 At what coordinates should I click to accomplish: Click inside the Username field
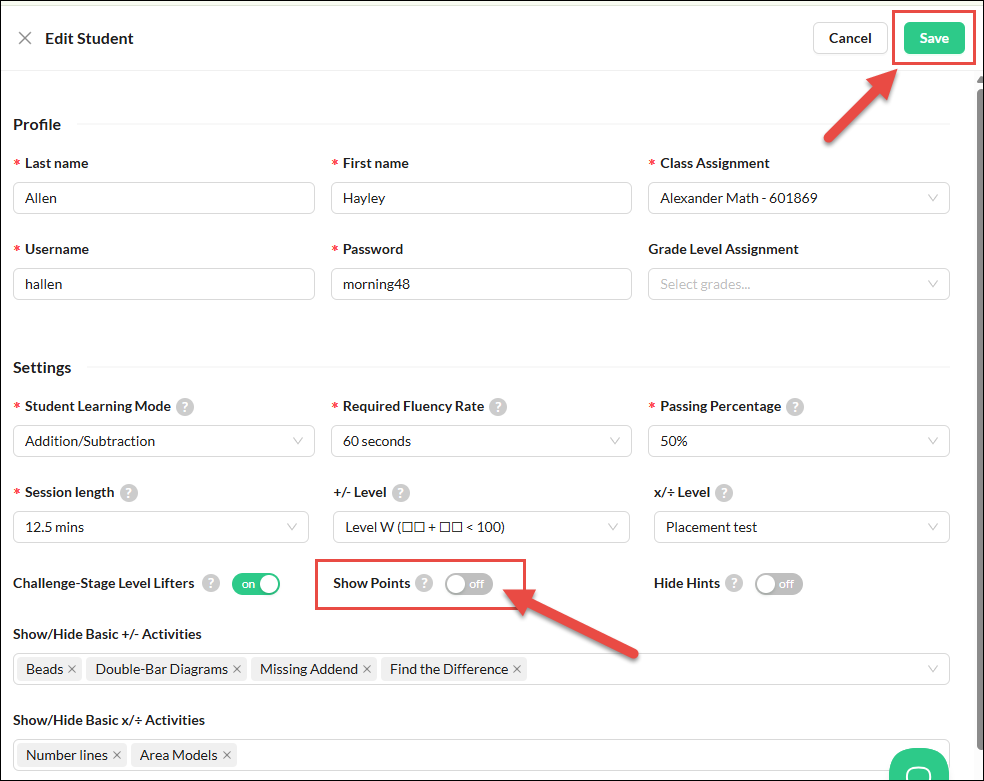point(163,284)
